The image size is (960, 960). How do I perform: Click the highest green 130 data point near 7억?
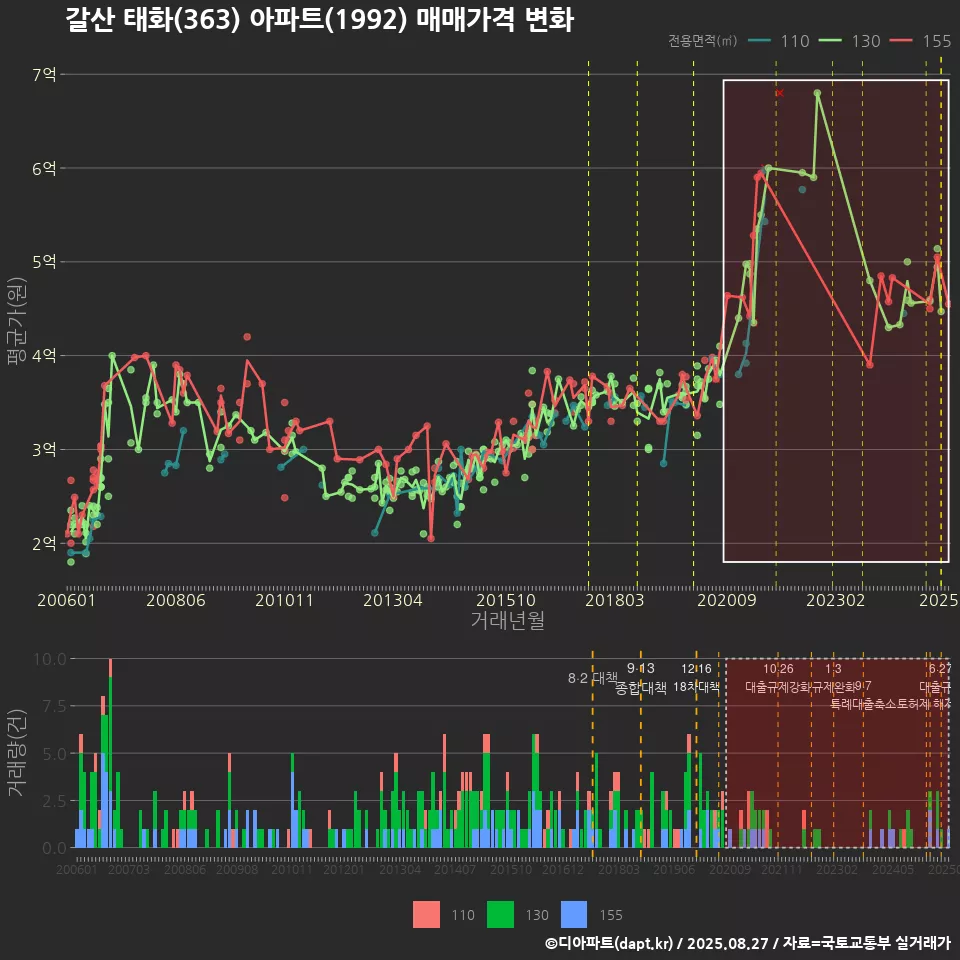(x=817, y=93)
